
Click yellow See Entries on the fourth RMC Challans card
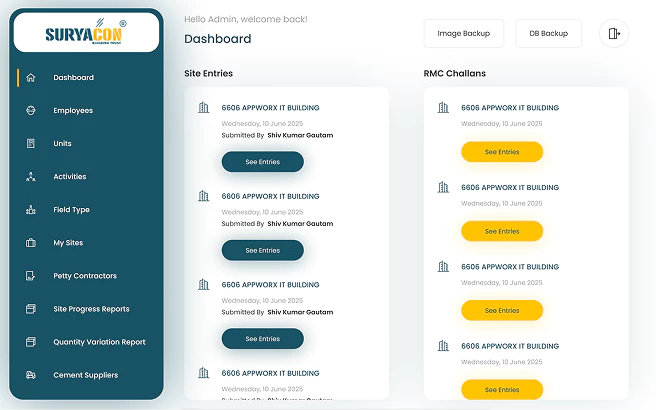pyautogui.click(x=502, y=390)
